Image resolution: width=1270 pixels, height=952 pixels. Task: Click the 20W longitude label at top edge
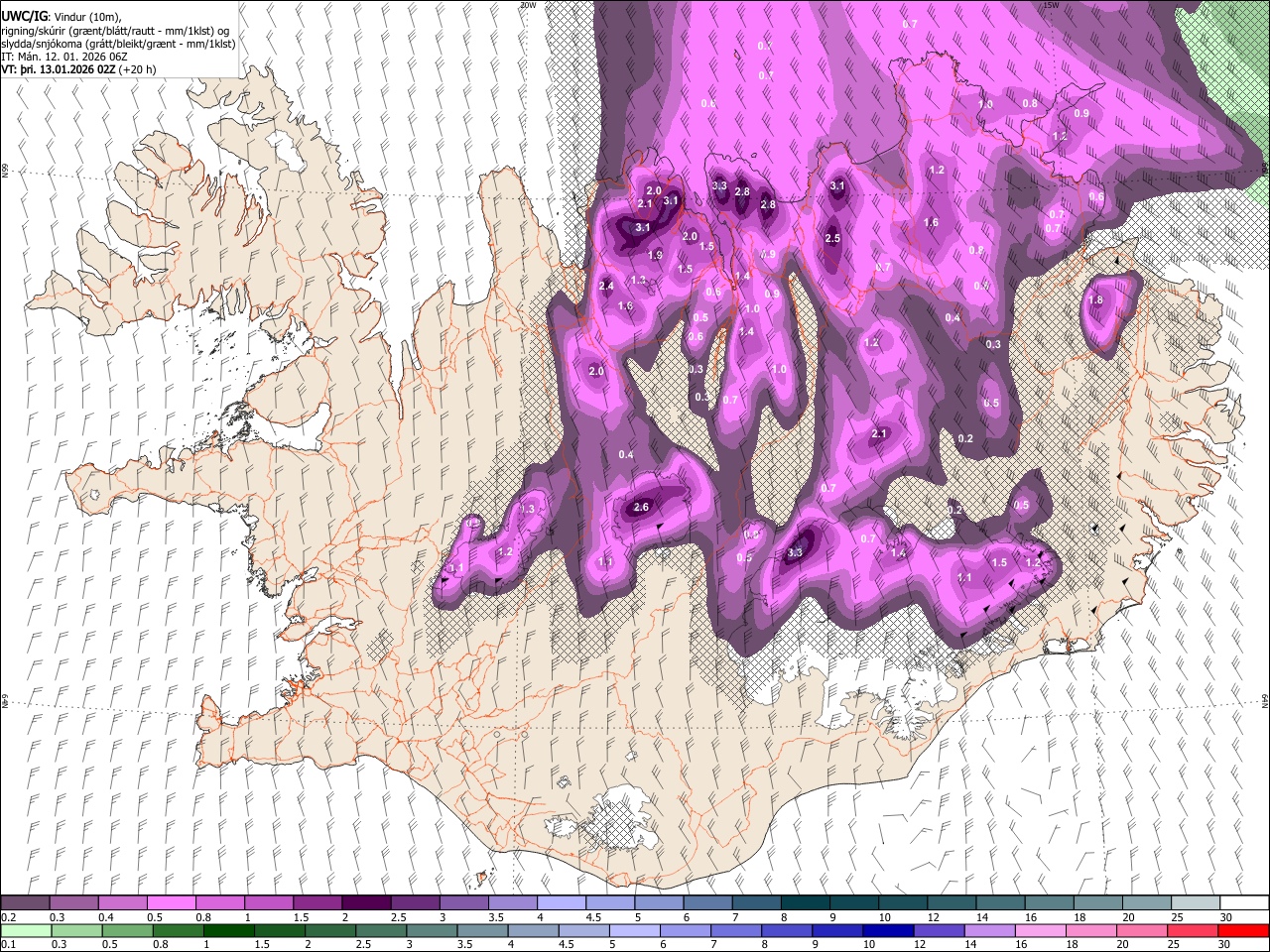pos(528,5)
